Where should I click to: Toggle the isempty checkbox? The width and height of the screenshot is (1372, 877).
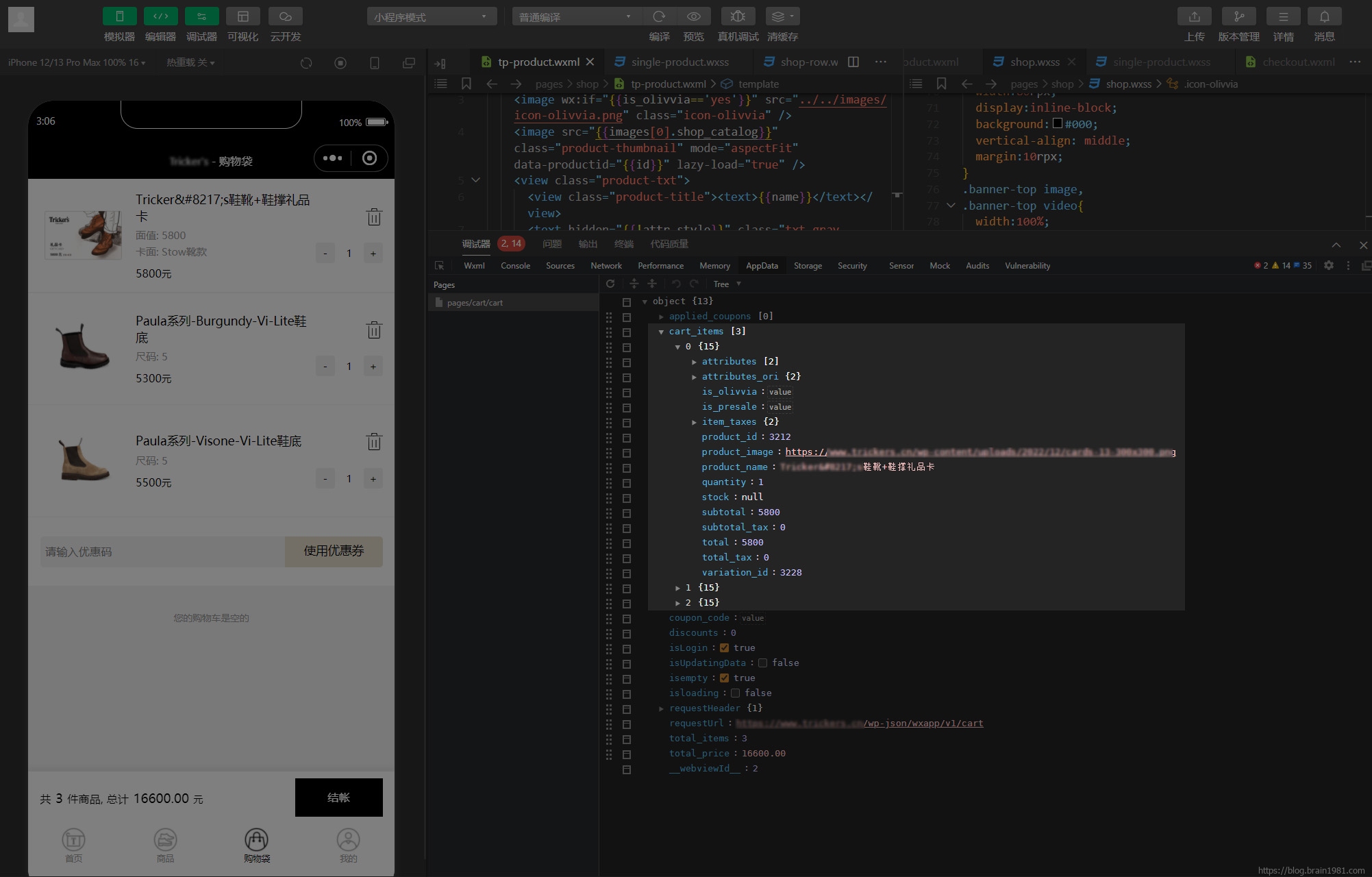724,678
